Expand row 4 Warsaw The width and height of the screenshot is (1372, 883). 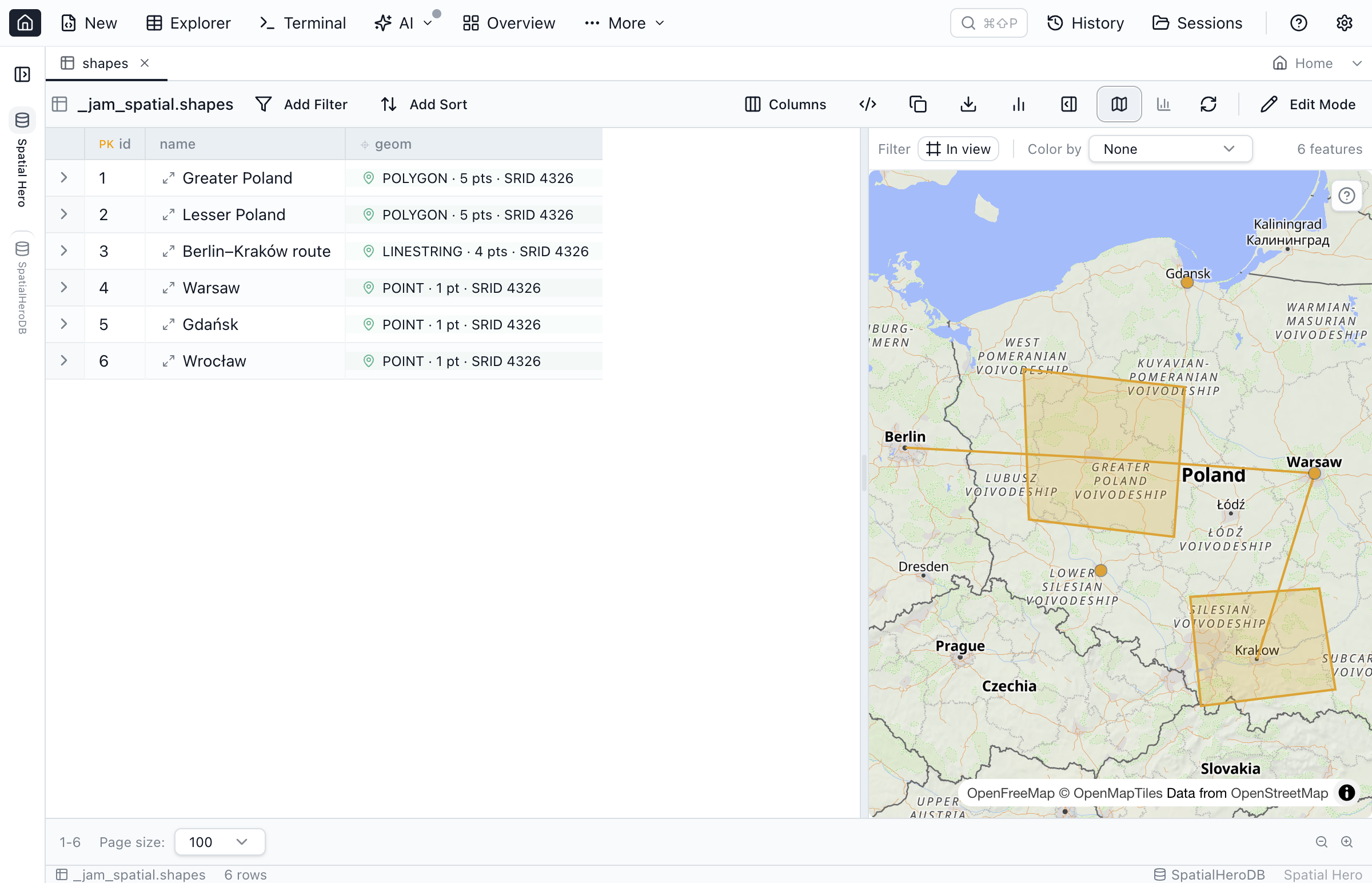(64, 288)
